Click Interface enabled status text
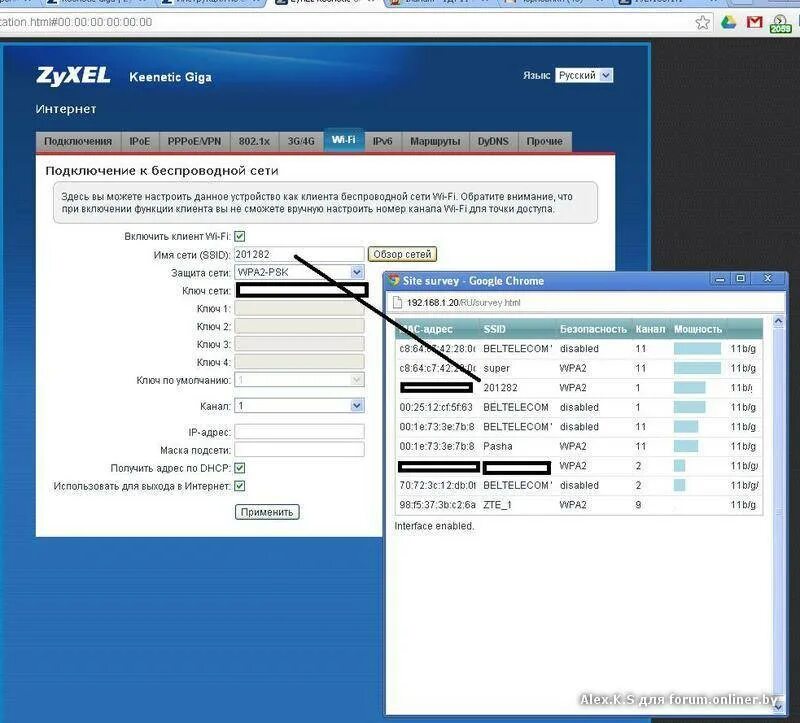This screenshot has width=800, height=723. coord(434,526)
